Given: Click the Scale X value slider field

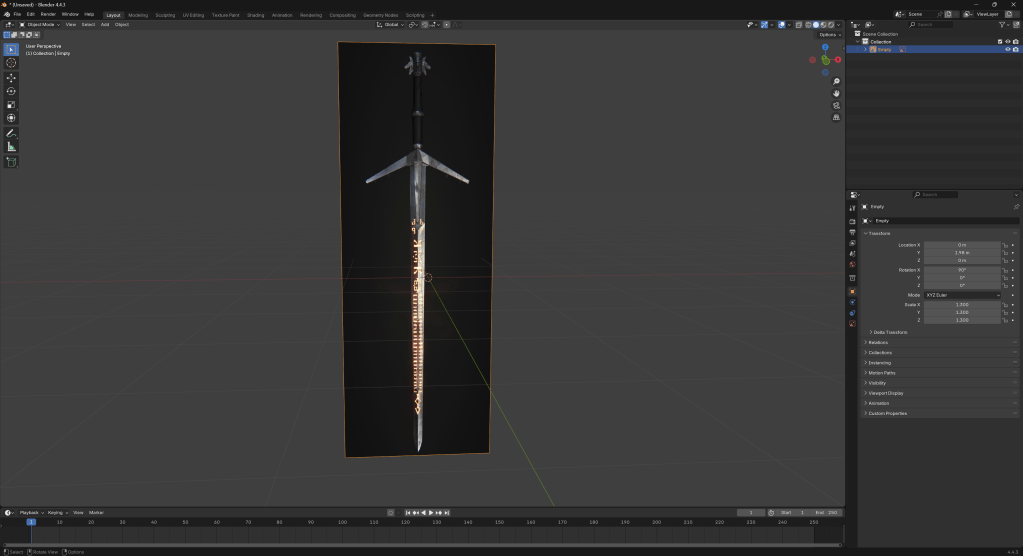Looking at the screenshot, I should (962, 304).
